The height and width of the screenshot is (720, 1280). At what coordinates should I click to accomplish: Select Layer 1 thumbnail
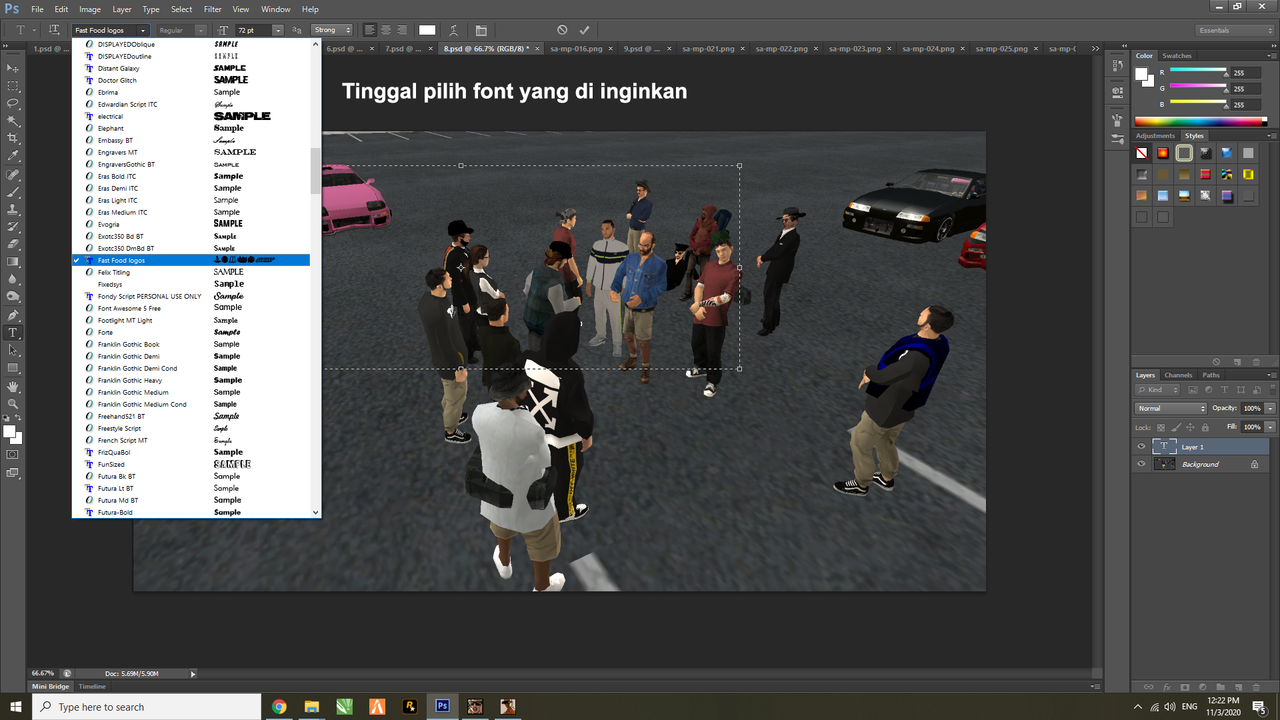click(x=1165, y=447)
